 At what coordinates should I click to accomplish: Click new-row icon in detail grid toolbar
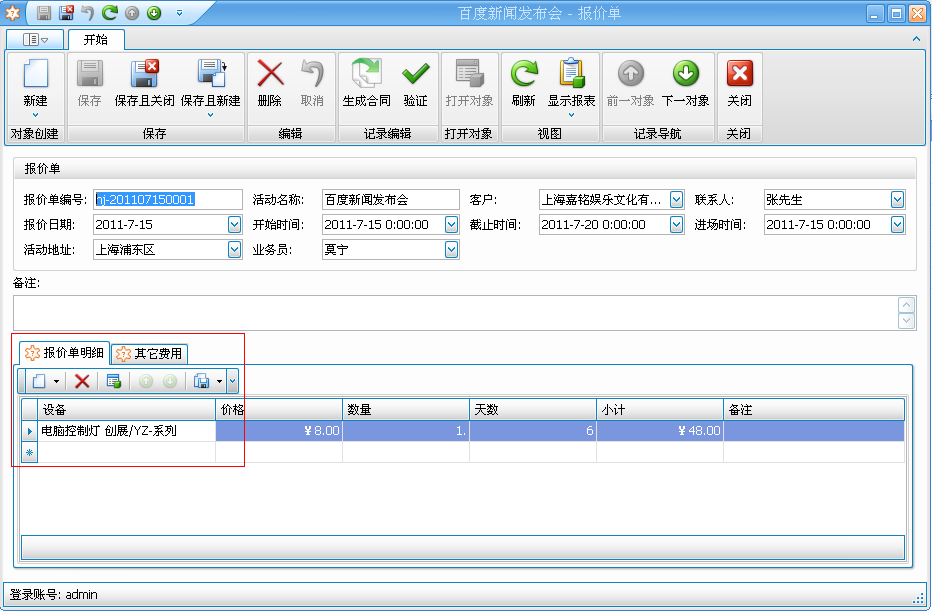pos(39,381)
